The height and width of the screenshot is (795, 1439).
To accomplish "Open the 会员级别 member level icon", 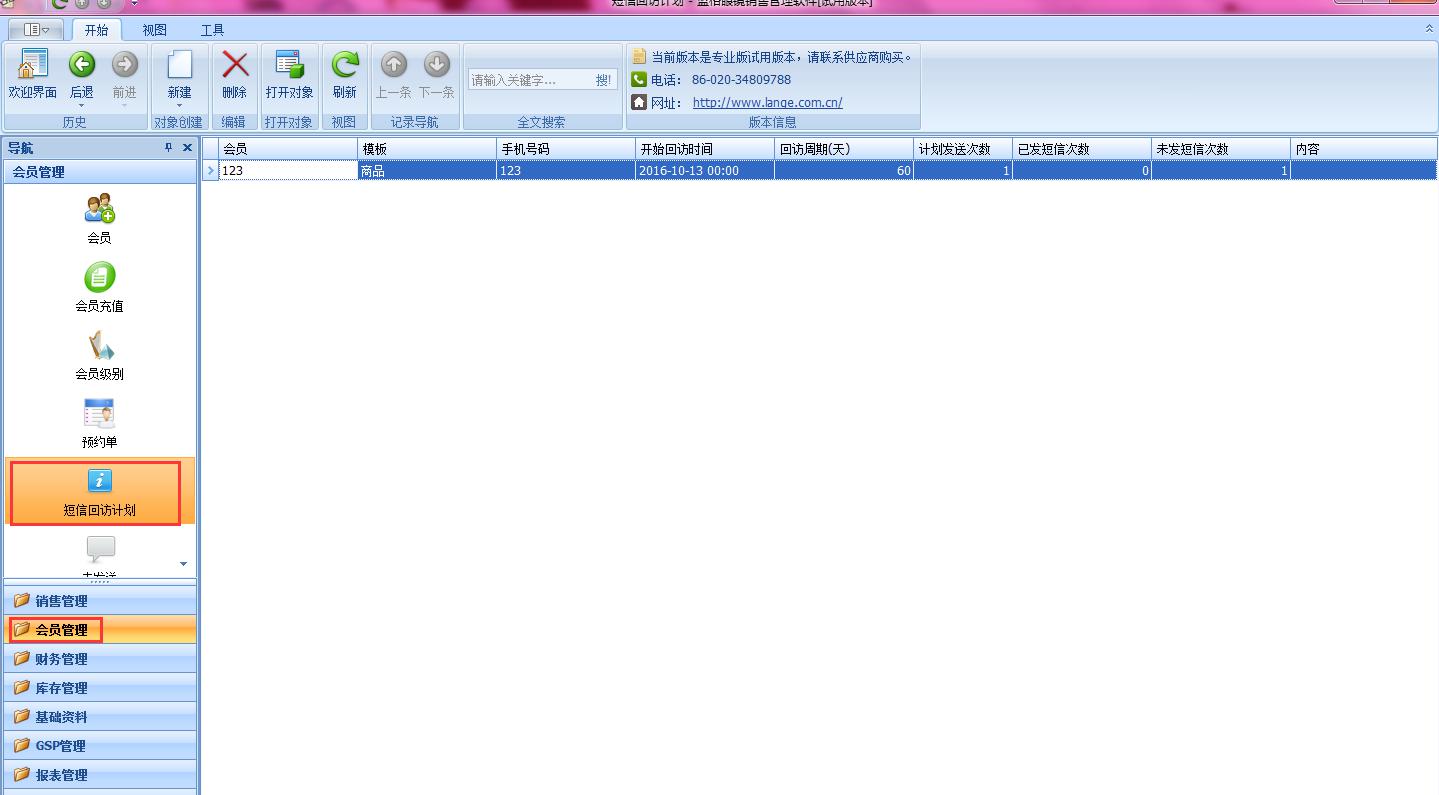I will (x=99, y=346).
